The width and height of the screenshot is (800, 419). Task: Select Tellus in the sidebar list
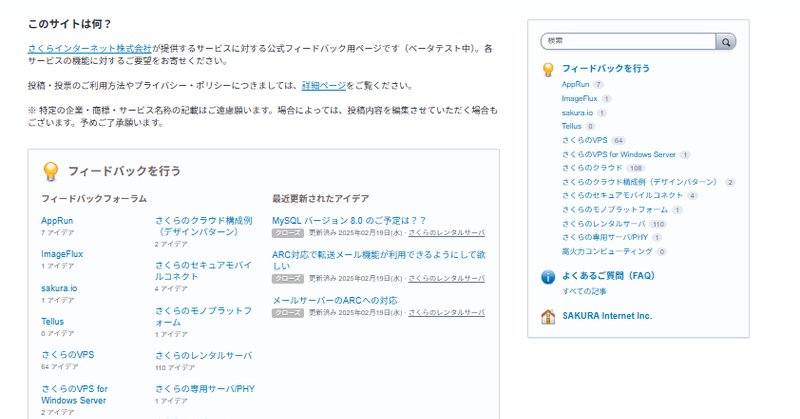[571, 126]
